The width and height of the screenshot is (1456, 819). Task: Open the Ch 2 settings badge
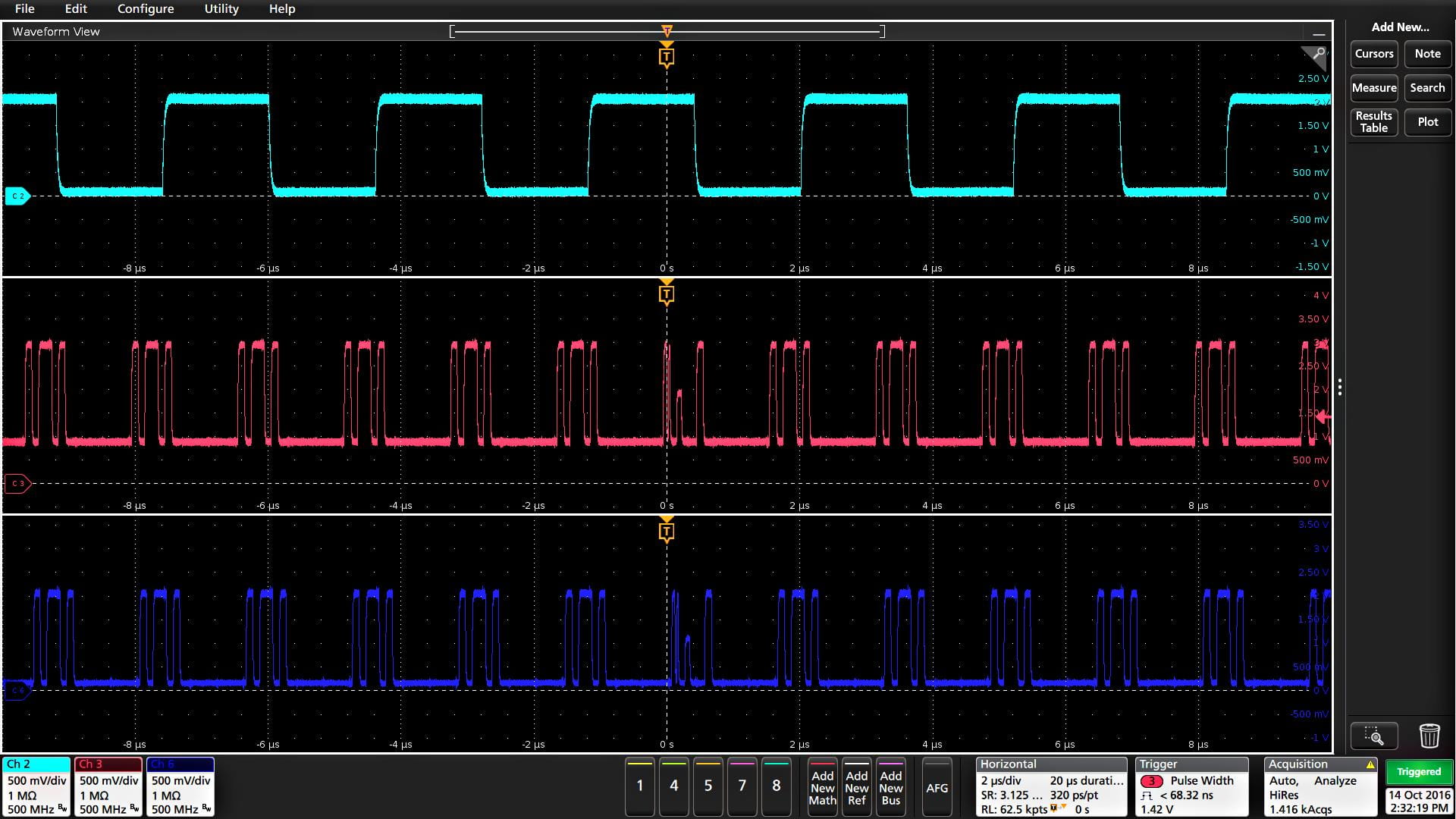point(36,786)
